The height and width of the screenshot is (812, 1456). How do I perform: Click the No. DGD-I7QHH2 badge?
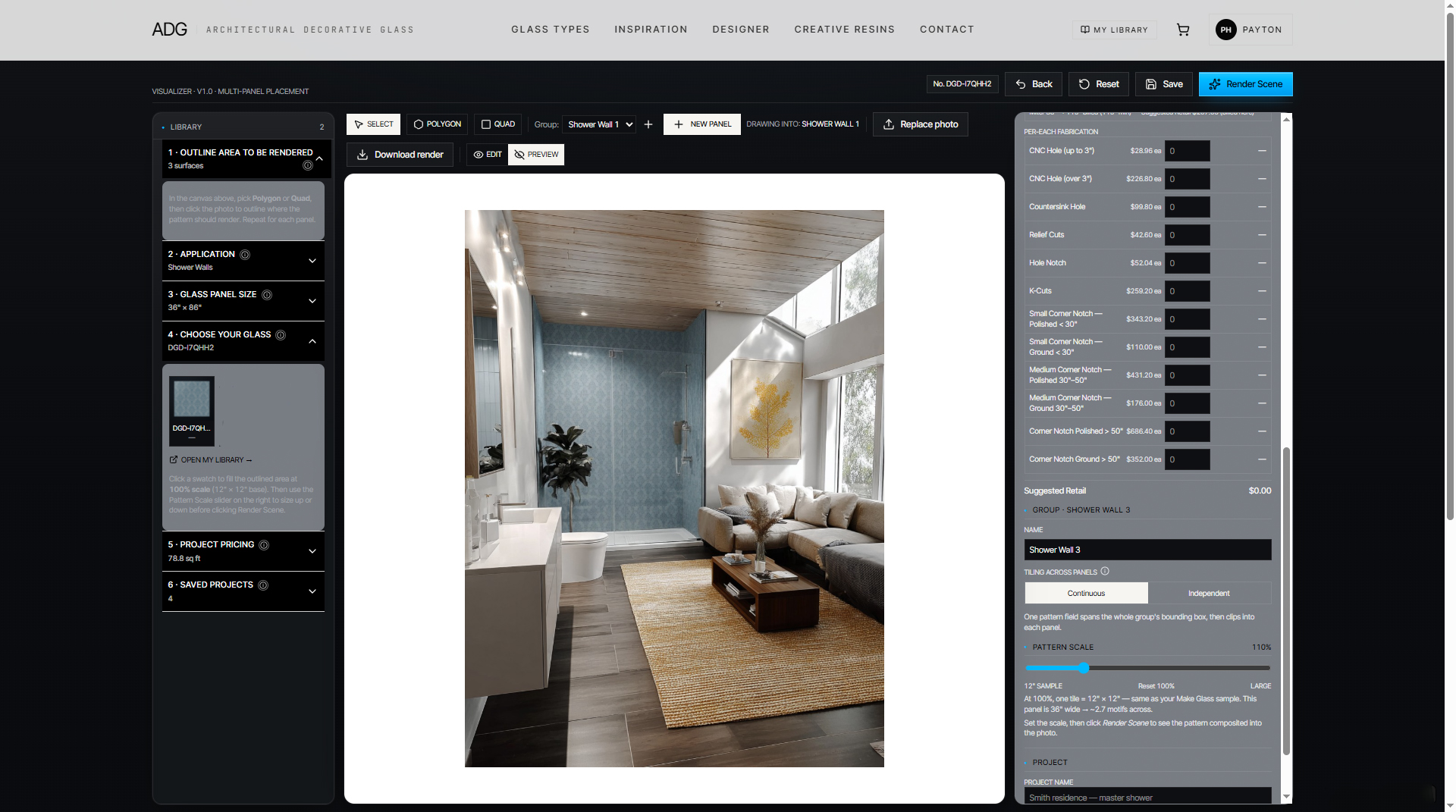(962, 84)
